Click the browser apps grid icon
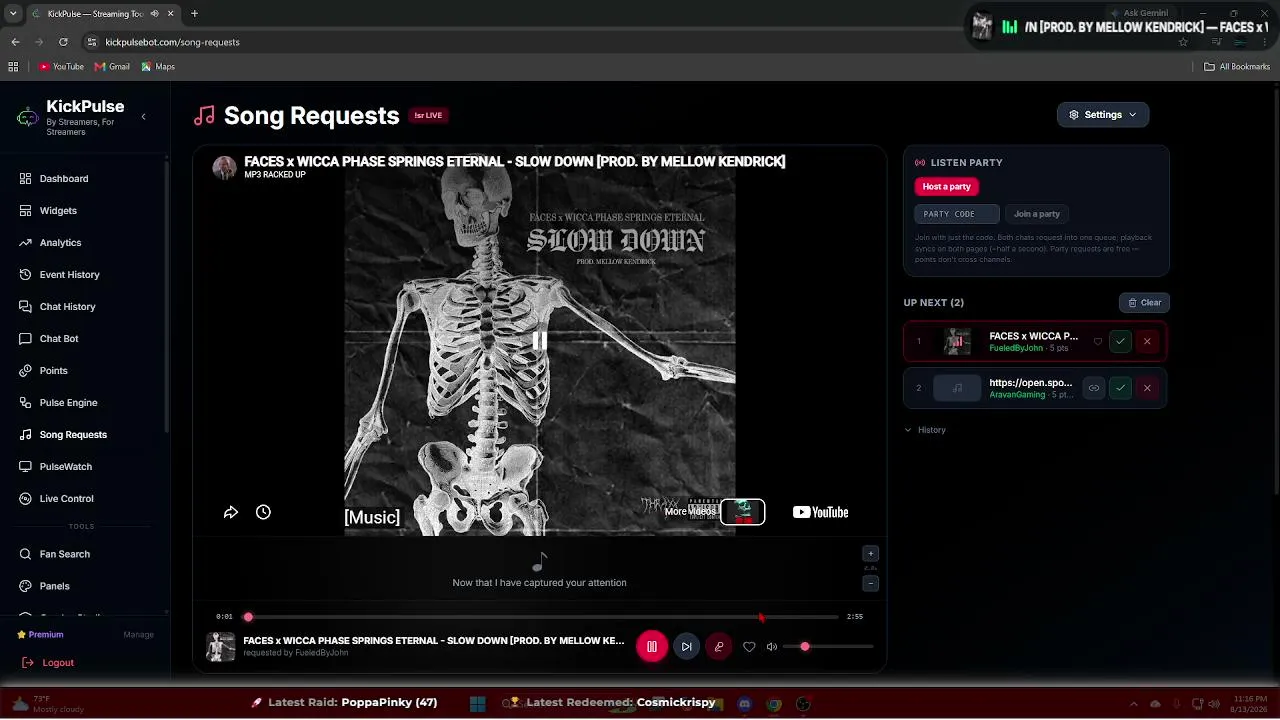Viewport: 1280px width, 720px height. [x=13, y=67]
